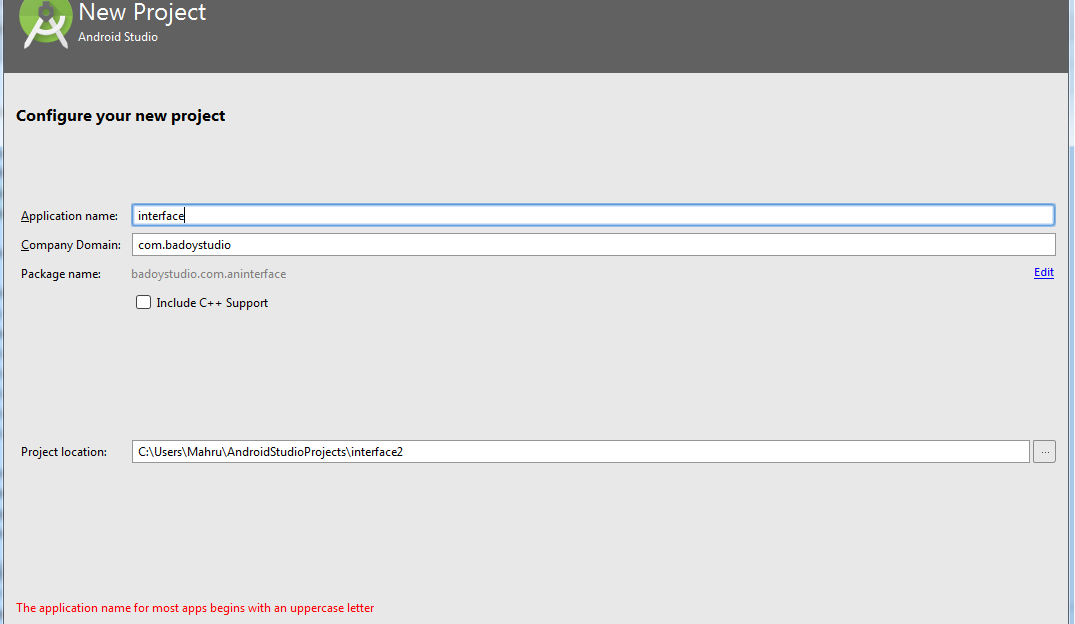1075x624 pixels.
Task: Open folder browser with the ellipsis button
Action: click(1044, 452)
